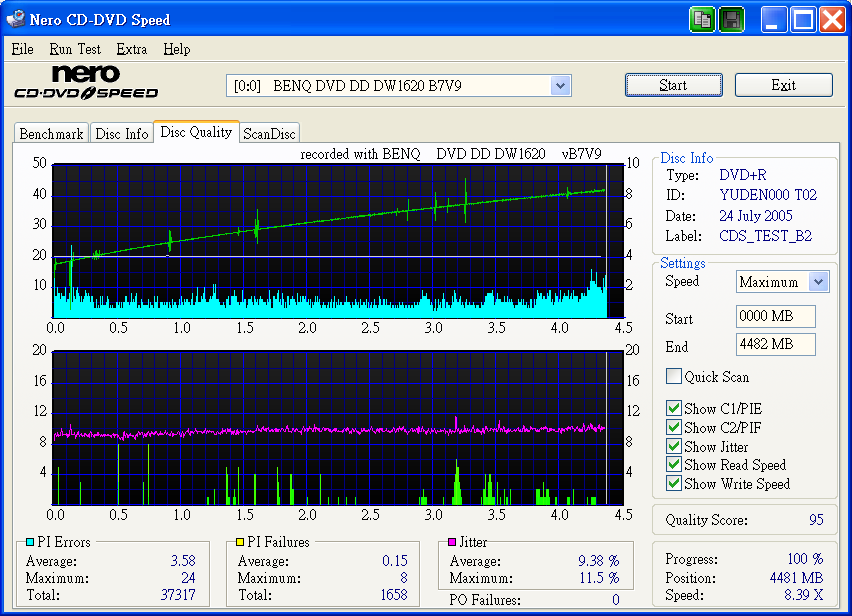Switch to the Benchmark tab

(51, 134)
